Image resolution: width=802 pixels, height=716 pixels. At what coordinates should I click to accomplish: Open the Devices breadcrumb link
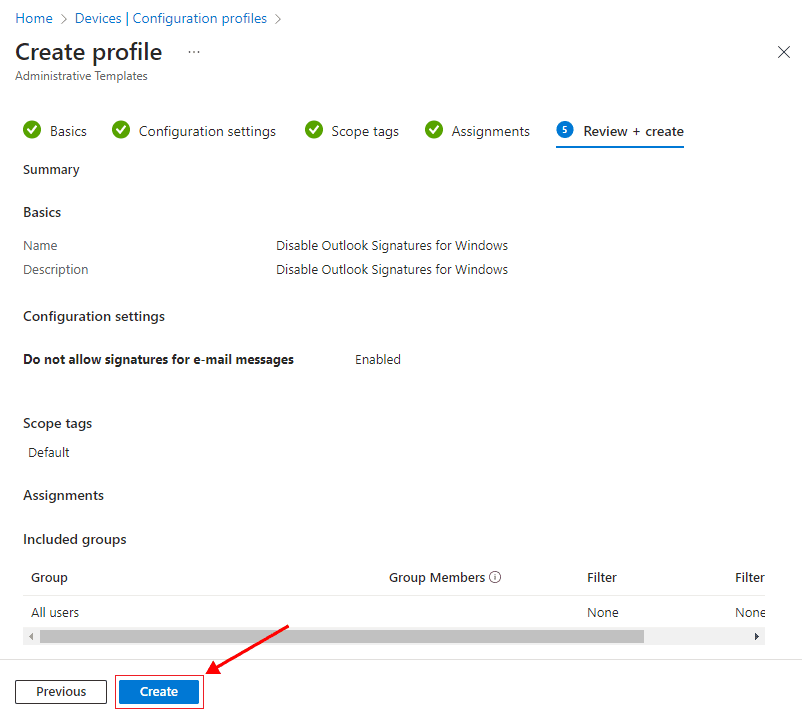coord(98,18)
